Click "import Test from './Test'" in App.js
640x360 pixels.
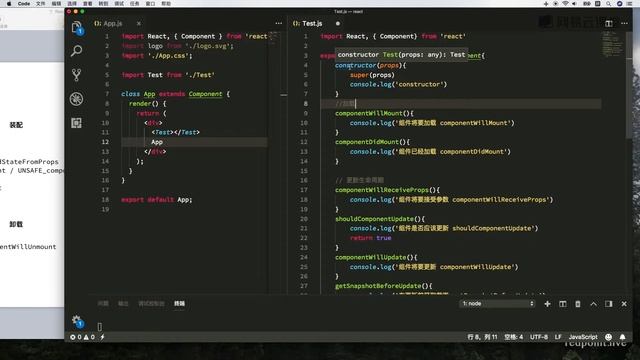pos(168,75)
